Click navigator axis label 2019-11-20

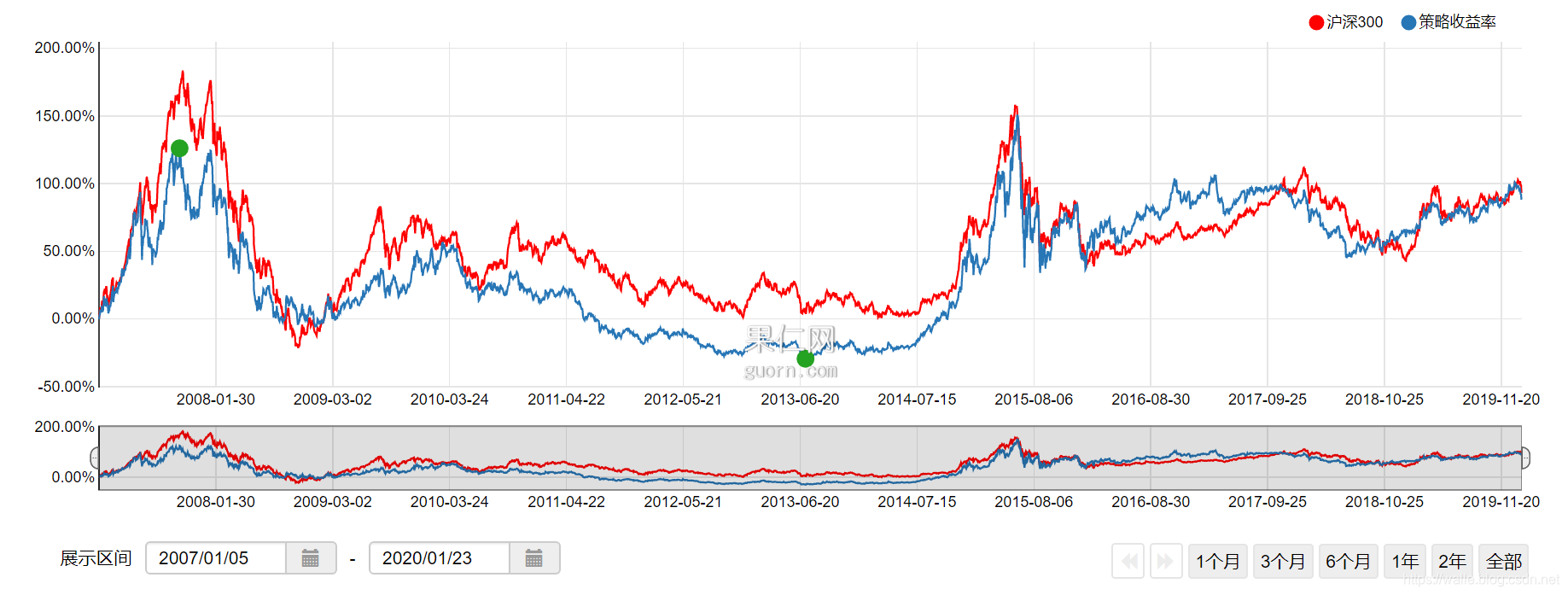(1501, 502)
